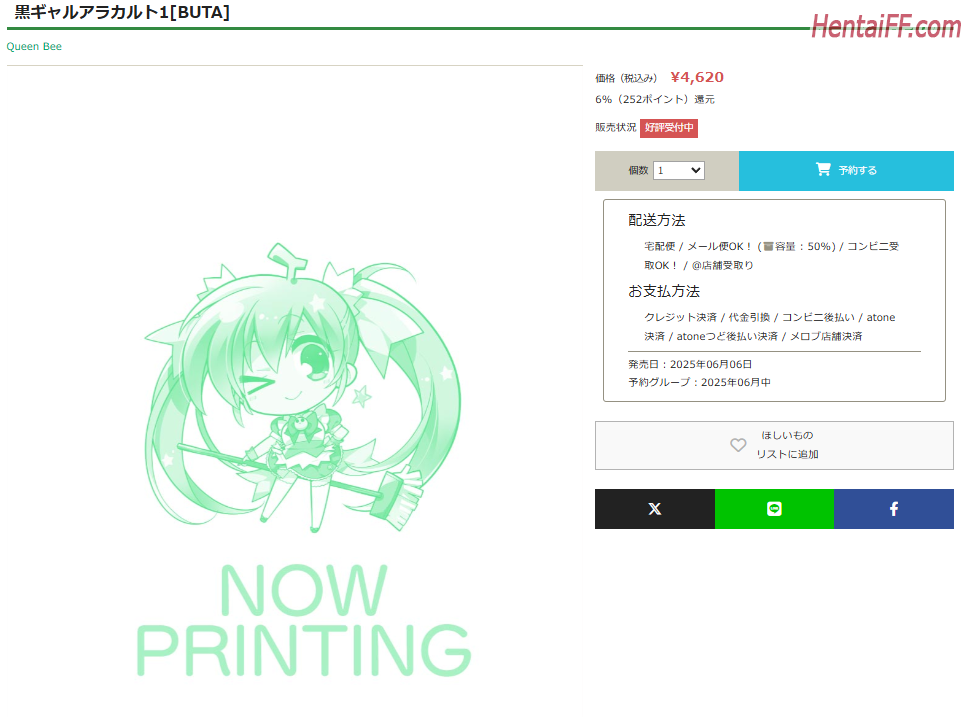
Task: Share the product via the LINE icon
Action: click(x=774, y=509)
